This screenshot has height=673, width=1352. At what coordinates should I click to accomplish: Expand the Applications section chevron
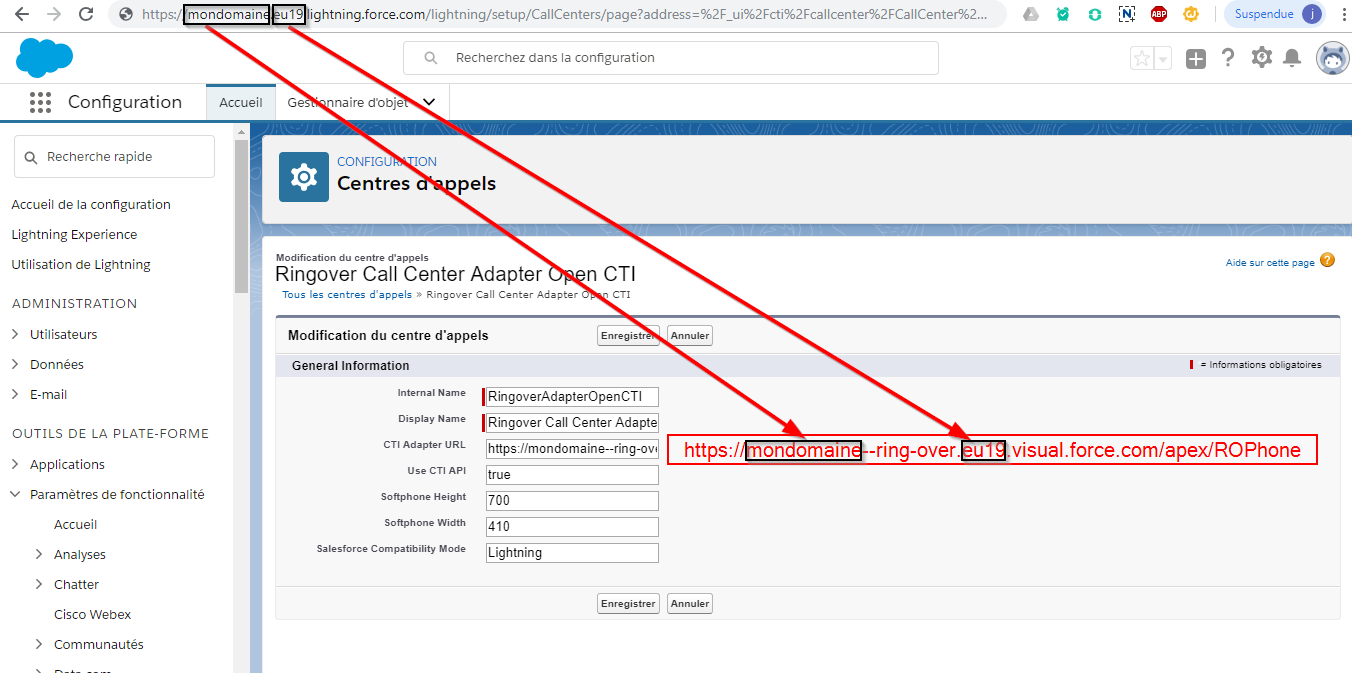pos(15,464)
